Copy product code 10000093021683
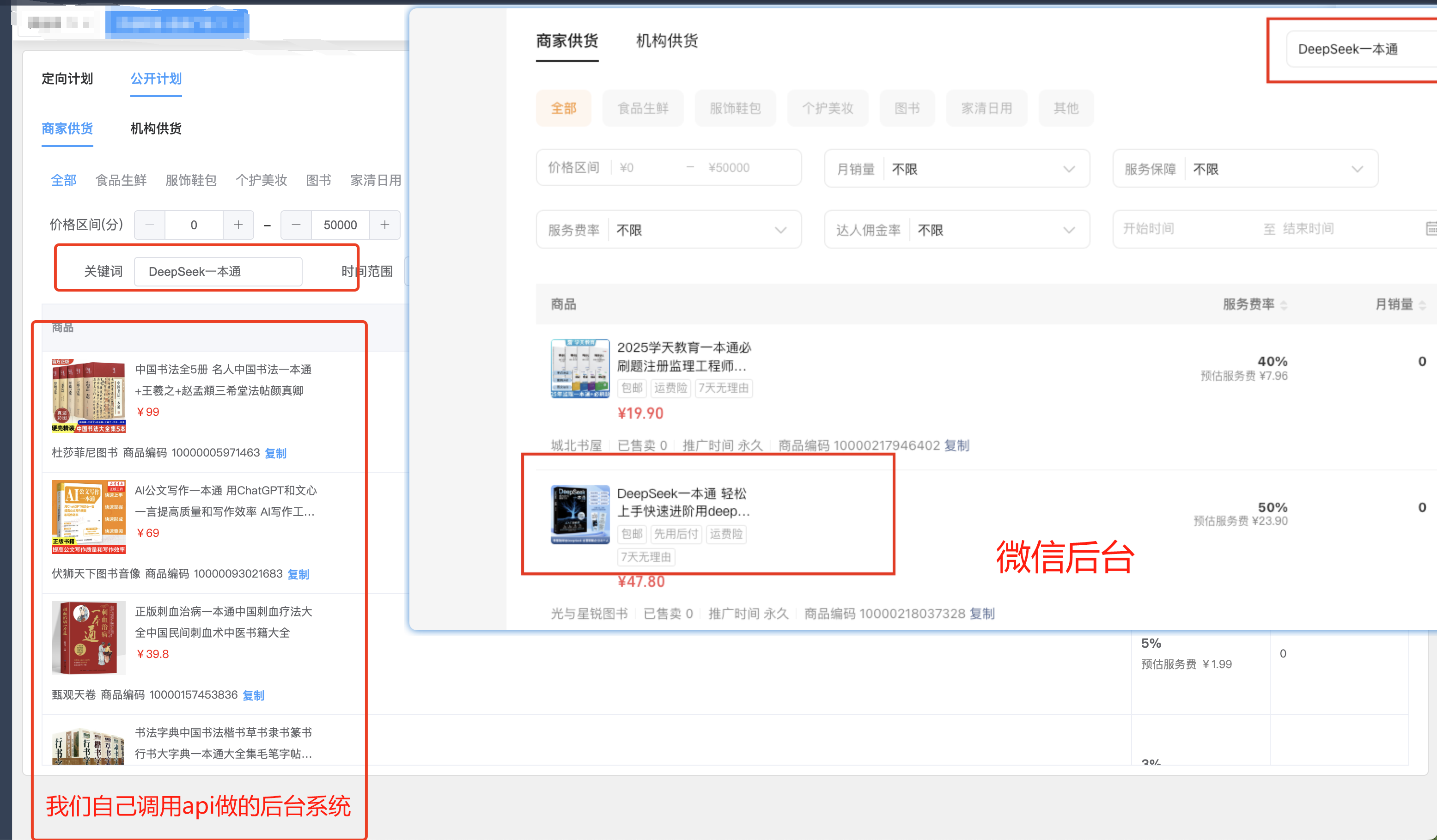This screenshot has width=1437, height=840. (x=298, y=574)
